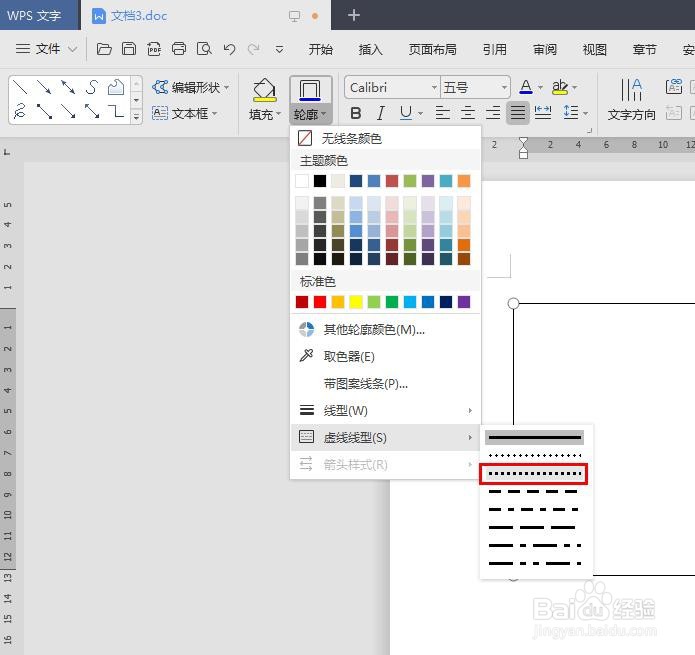This screenshot has width=695, height=655.
Task: Center align text
Action: coord(468,113)
